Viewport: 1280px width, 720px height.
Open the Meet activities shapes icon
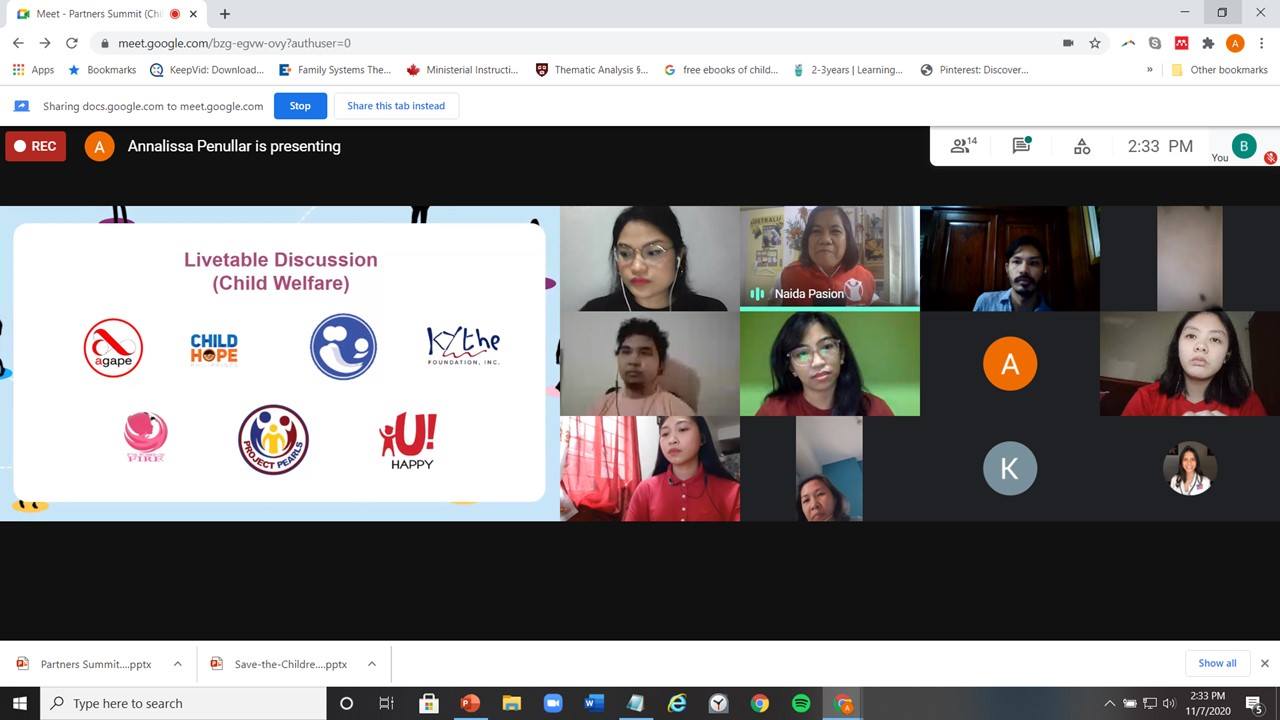tap(1082, 146)
